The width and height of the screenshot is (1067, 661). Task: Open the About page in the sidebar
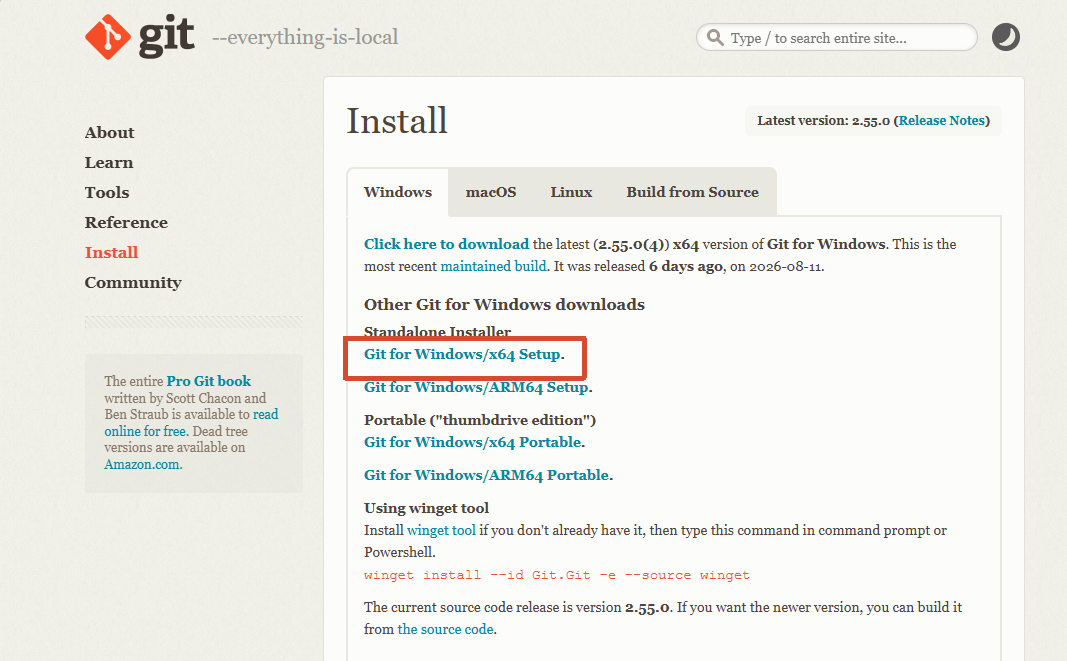(x=110, y=133)
